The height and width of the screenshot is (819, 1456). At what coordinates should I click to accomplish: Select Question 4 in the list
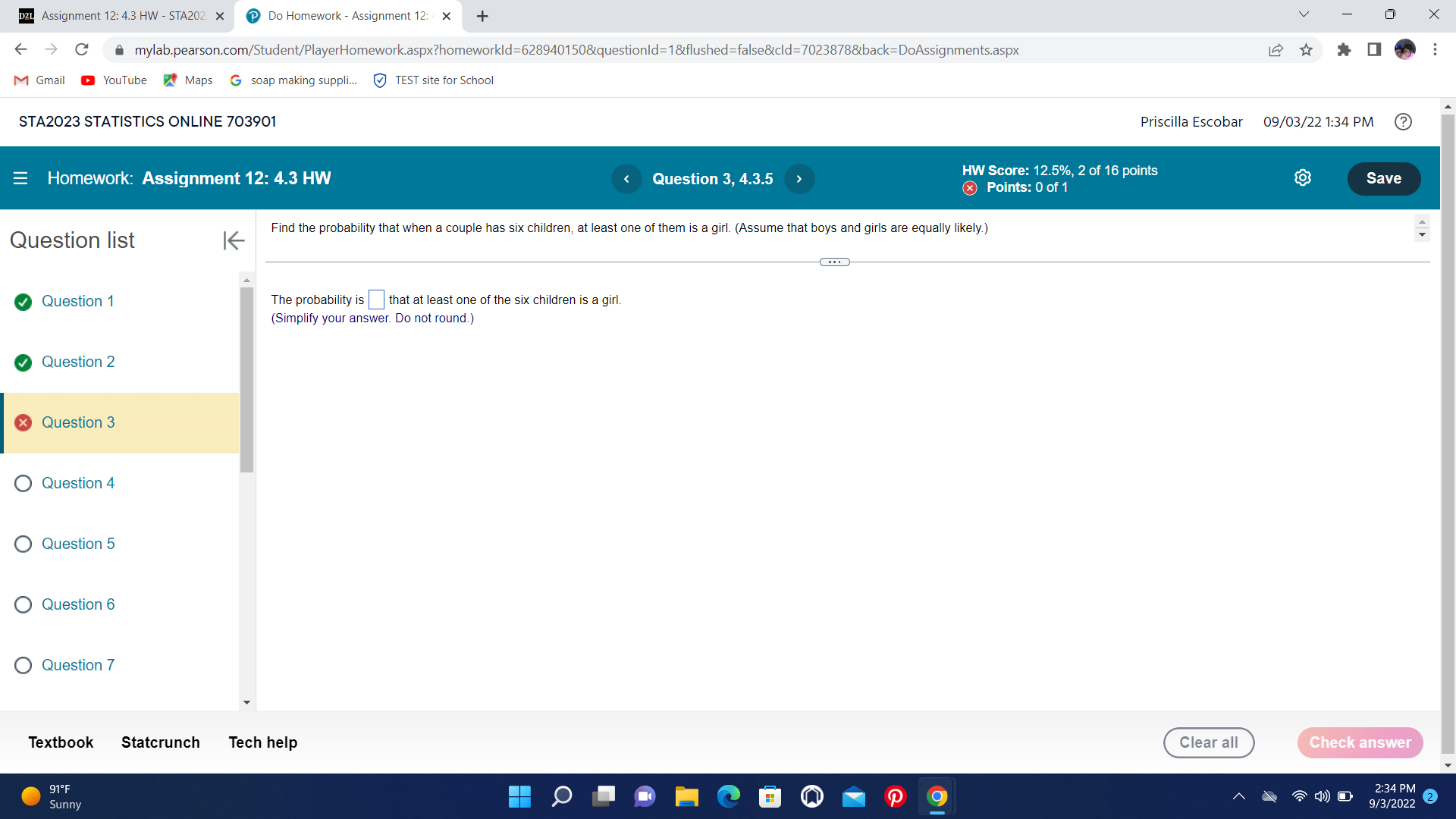pyautogui.click(x=77, y=483)
